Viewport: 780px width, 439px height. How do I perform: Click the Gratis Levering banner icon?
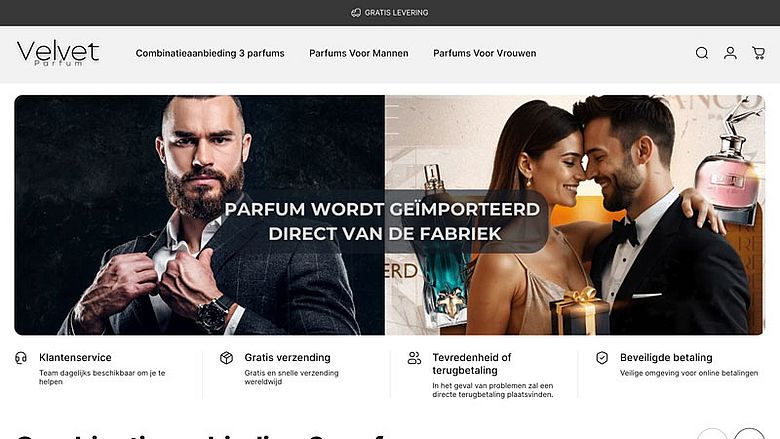356,13
